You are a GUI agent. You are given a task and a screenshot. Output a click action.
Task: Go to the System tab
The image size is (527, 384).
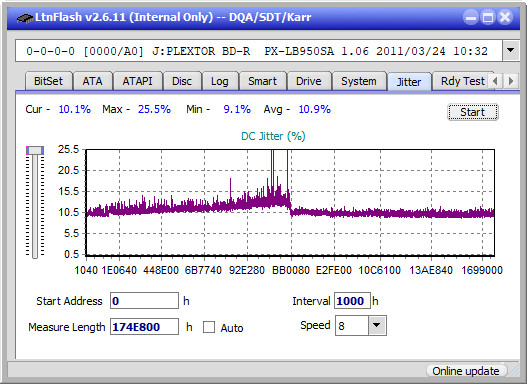click(x=359, y=81)
